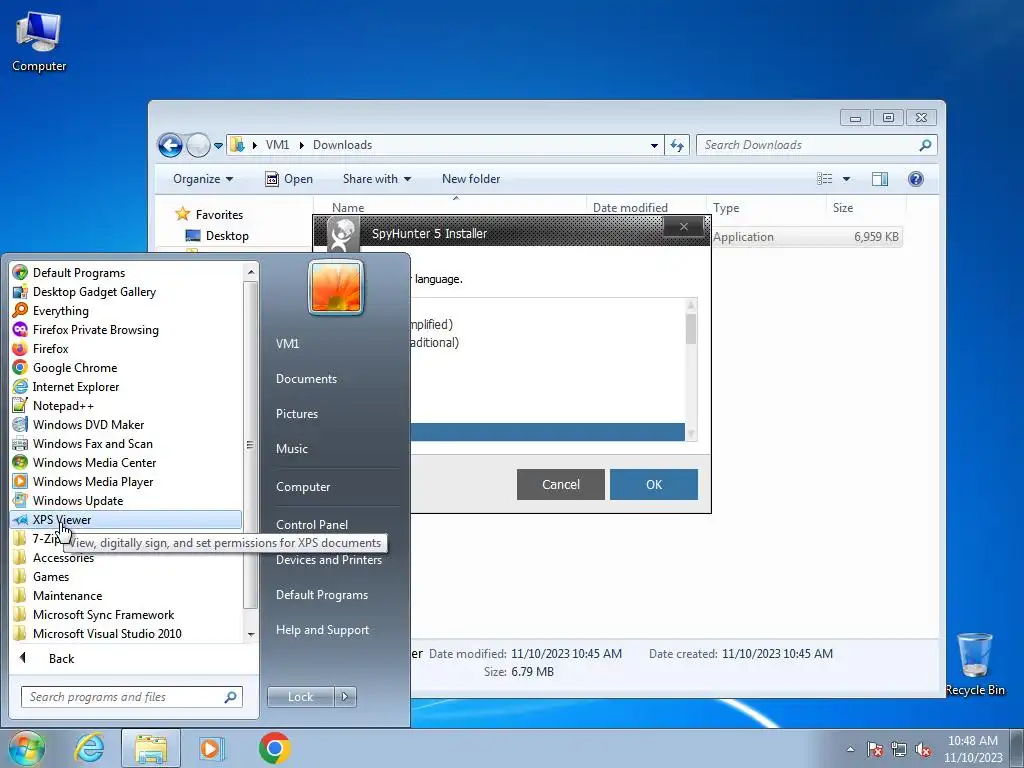Select the highlighted language row in the installer

tap(547, 432)
